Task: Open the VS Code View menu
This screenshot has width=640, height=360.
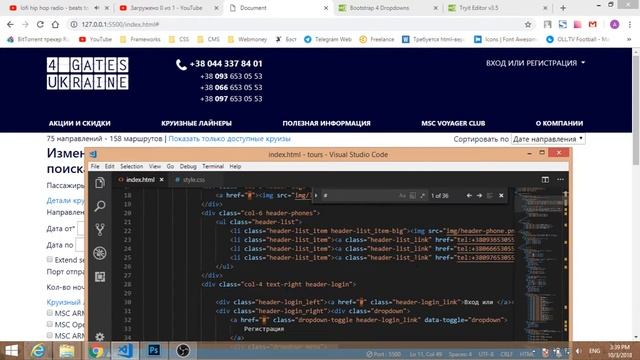Action: pyautogui.click(x=155, y=166)
